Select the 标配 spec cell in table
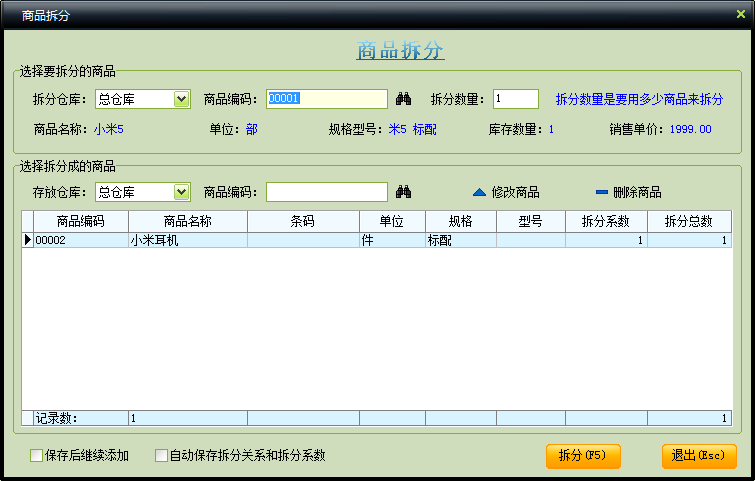Viewport: 755px width, 481px height. click(x=461, y=240)
